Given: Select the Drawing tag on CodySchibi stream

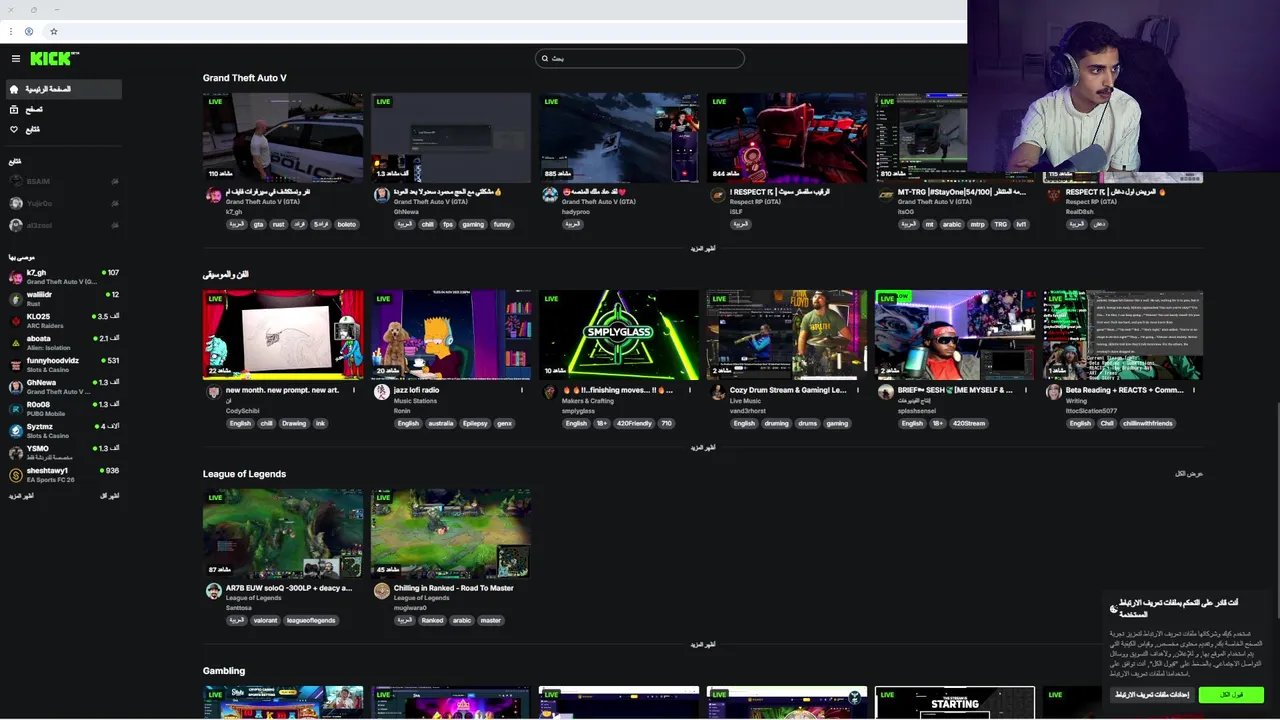Looking at the screenshot, I should click(x=294, y=423).
